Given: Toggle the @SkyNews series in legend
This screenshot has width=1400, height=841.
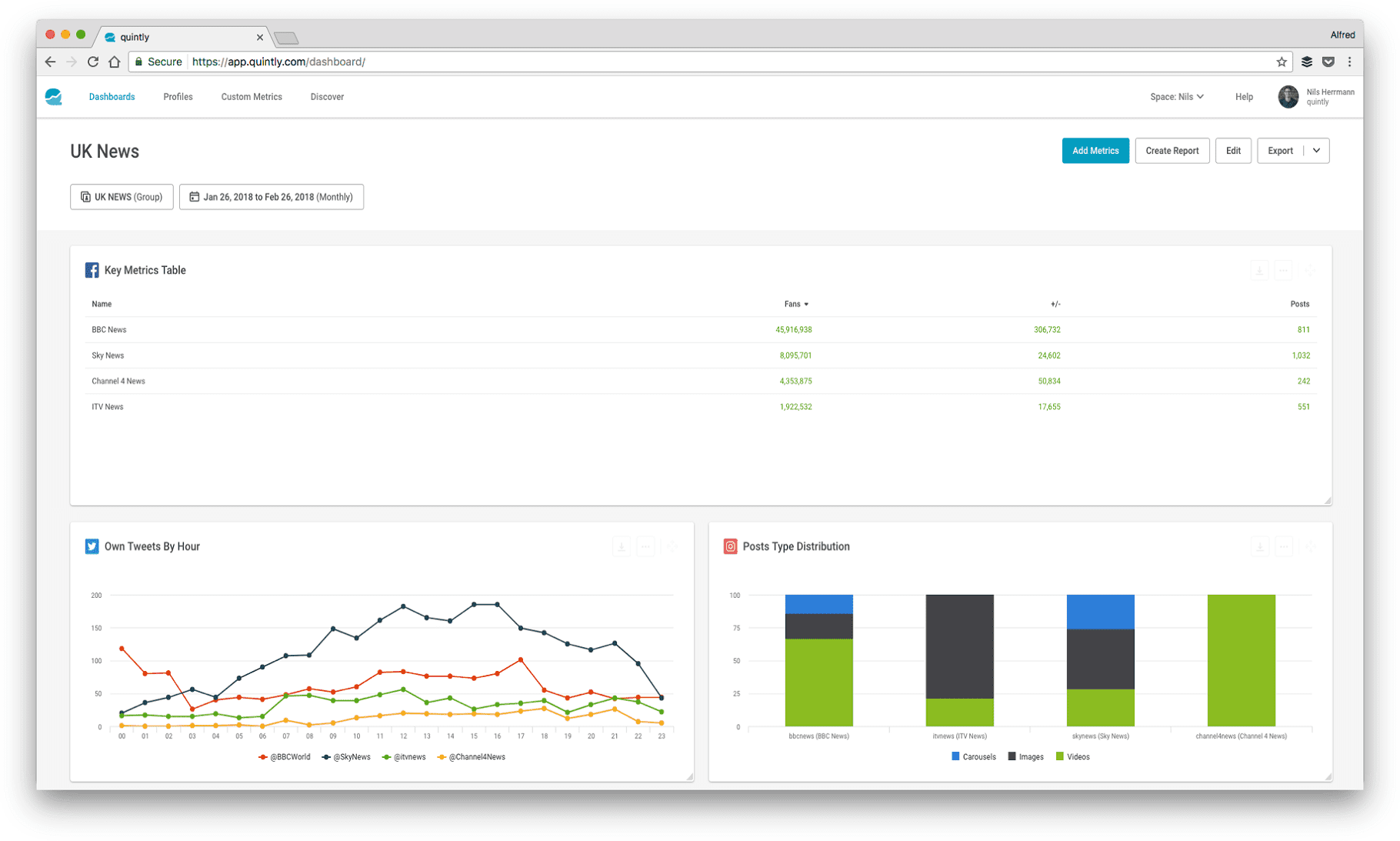Looking at the screenshot, I should click(346, 757).
